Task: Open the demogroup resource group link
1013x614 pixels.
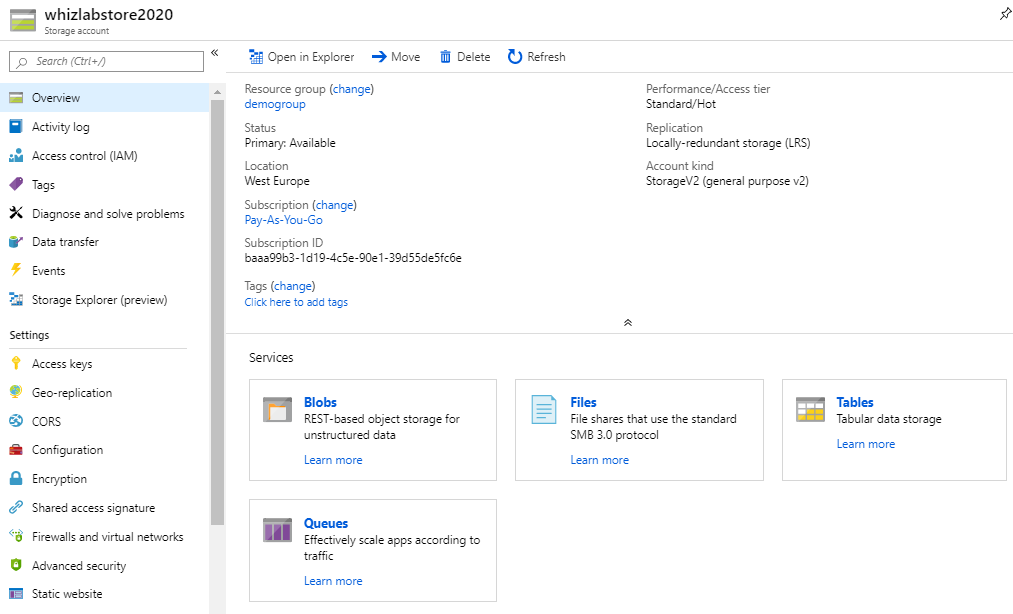Action: tap(275, 104)
